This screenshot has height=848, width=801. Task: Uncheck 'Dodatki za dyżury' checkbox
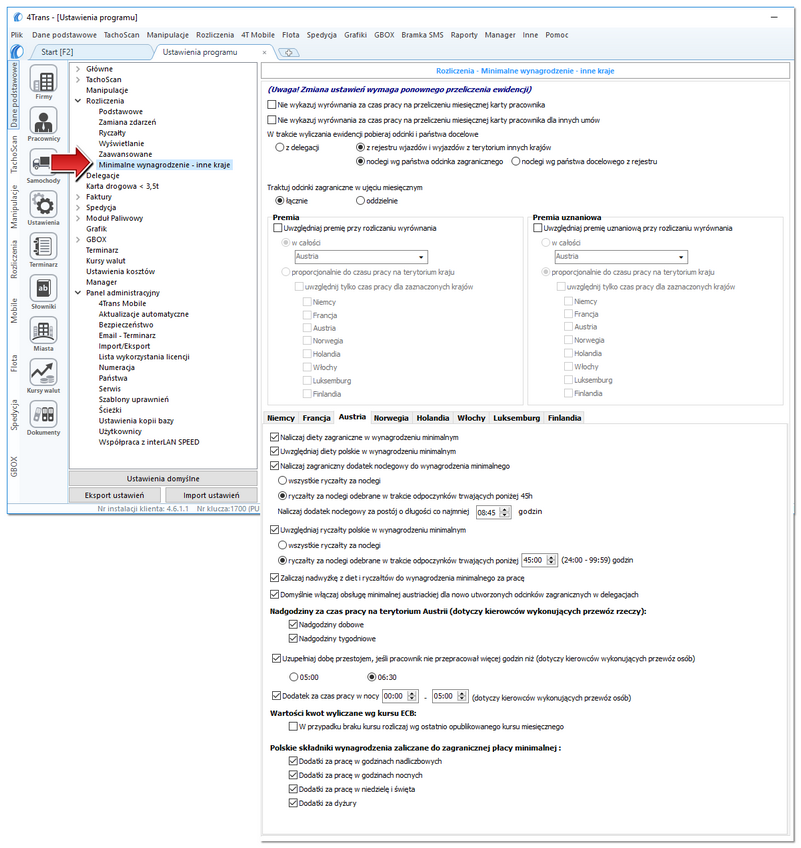point(293,803)
